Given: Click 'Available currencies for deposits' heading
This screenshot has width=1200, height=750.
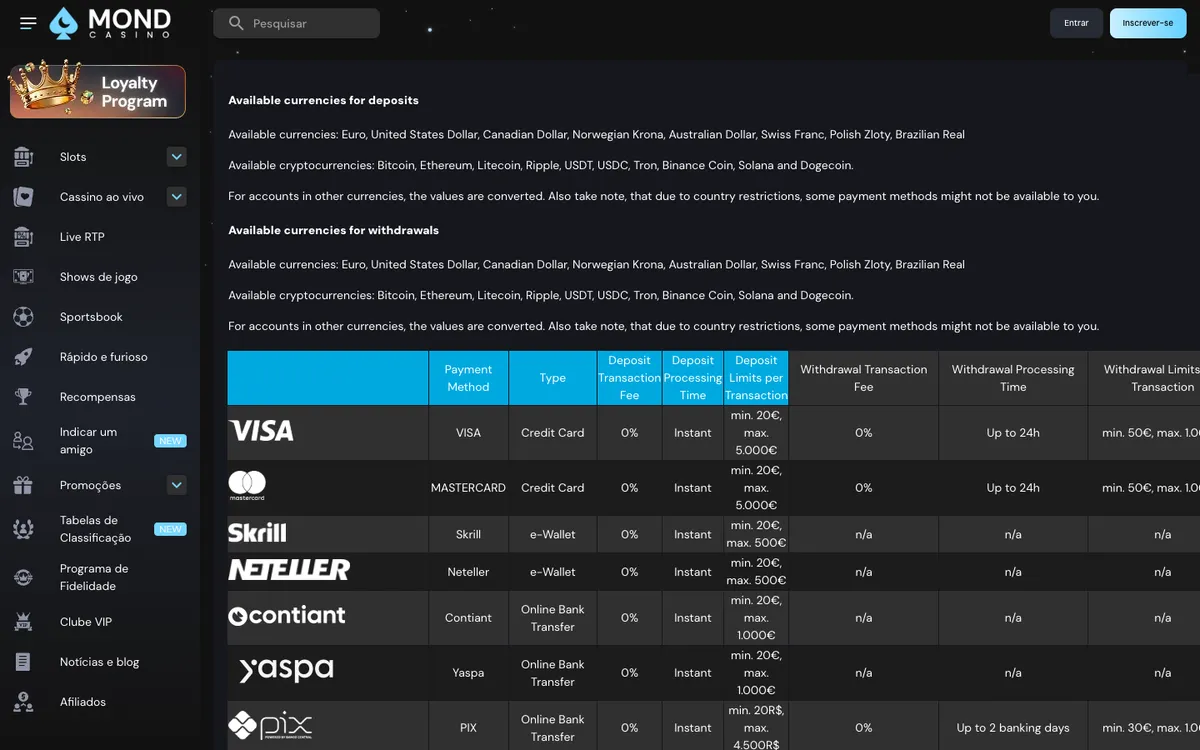Looking at the screenshot, I should point(323,100).
